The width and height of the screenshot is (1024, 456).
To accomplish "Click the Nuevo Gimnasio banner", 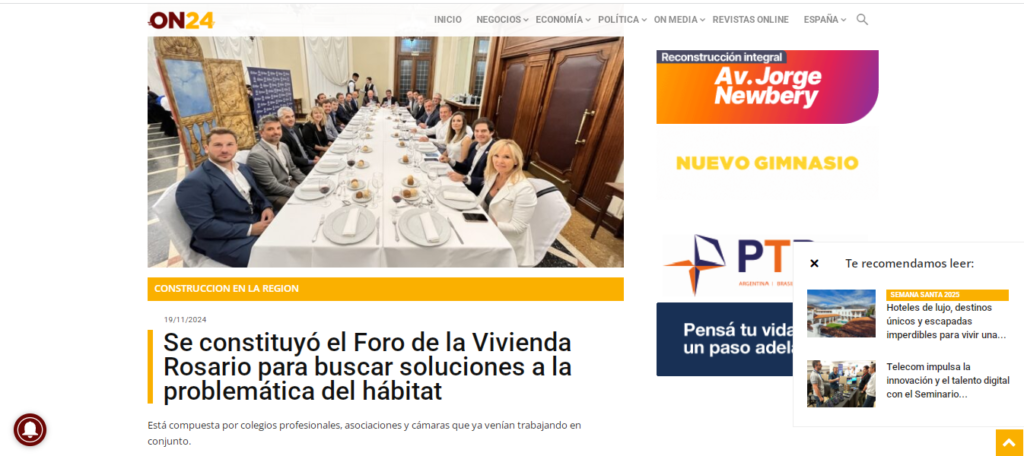I will [767, 163].
